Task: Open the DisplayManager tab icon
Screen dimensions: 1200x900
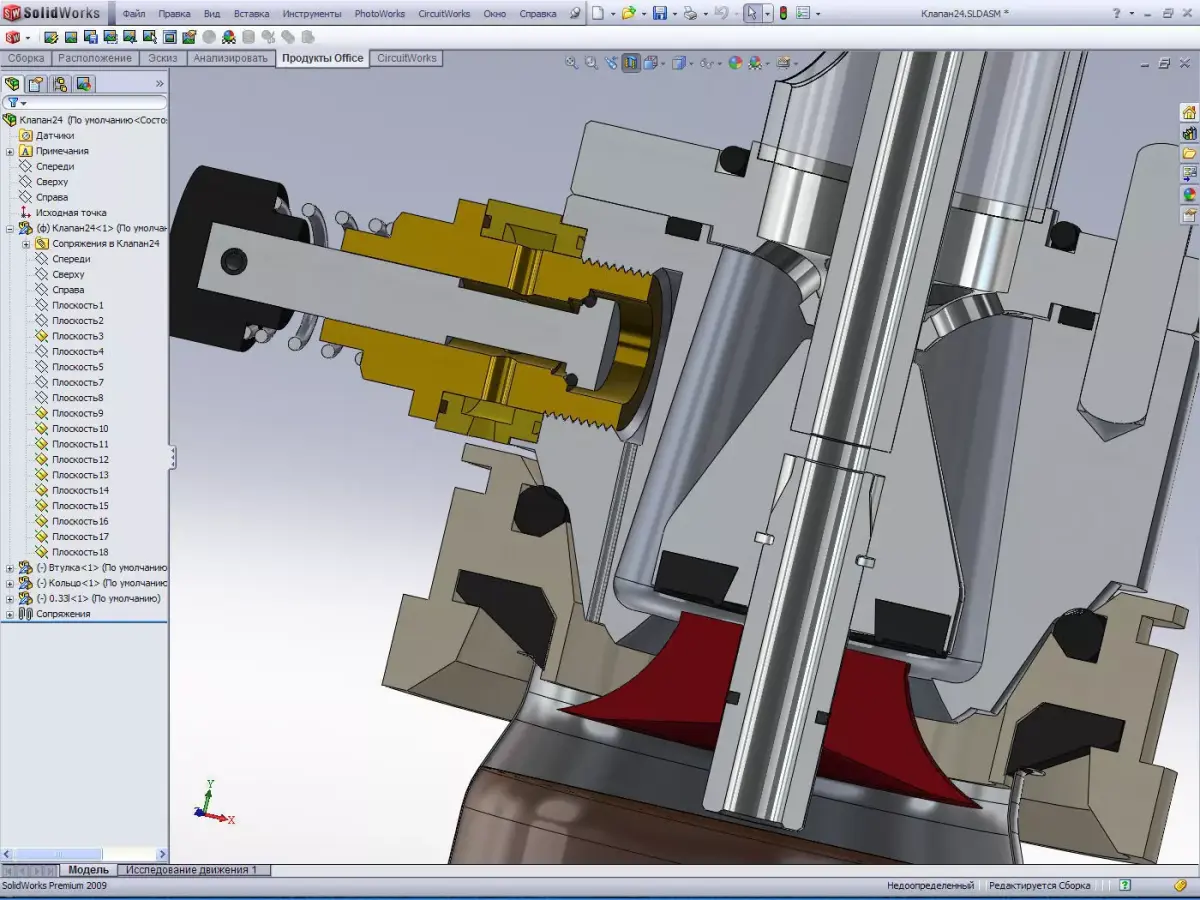Action: 84,84
